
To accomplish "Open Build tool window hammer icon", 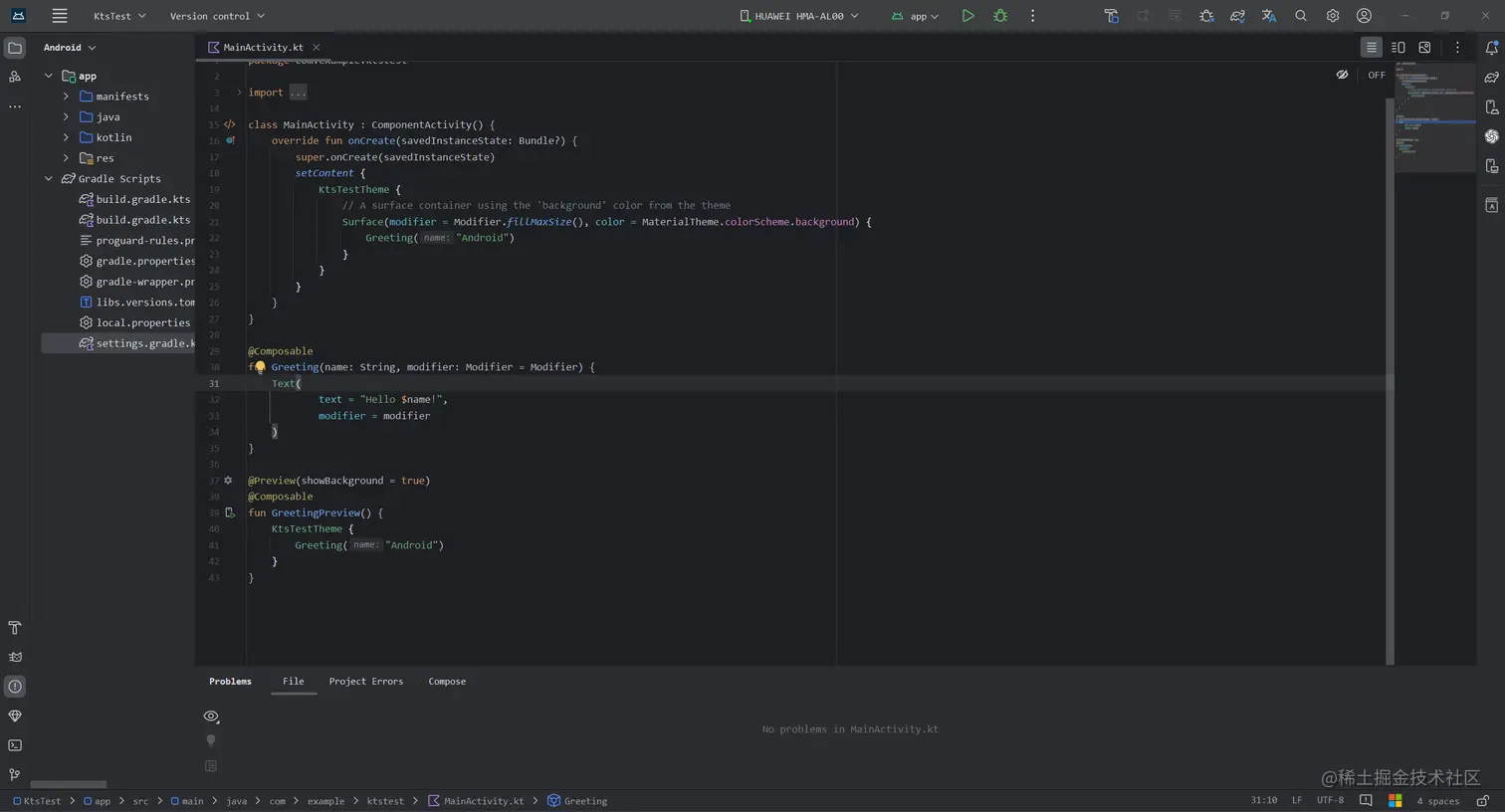I will pos(15,628).
